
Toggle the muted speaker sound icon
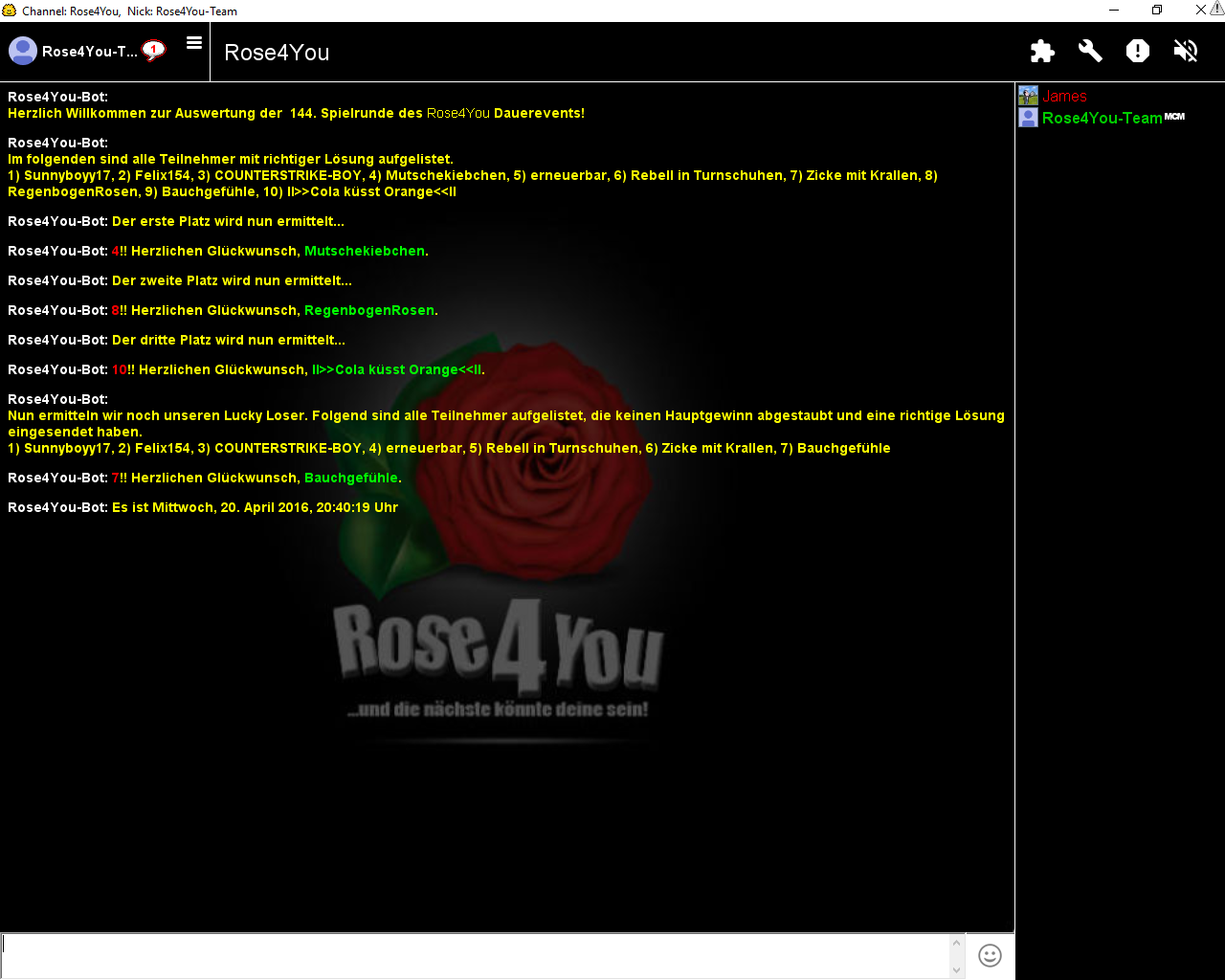point(1186,51)
